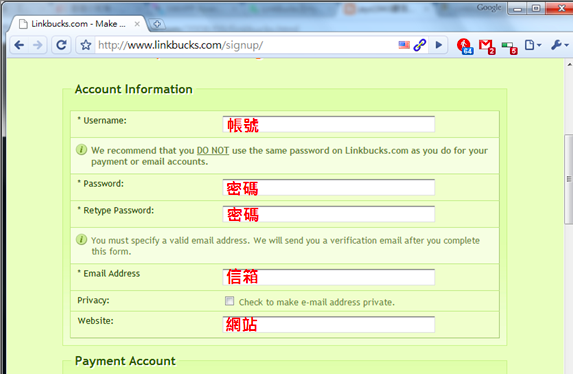Image resolution: width=573 pixels, height=374 pixels.
Task: Click the vertical scrollbar thumb
Action: pyautogui.click(x=569, y=179)
